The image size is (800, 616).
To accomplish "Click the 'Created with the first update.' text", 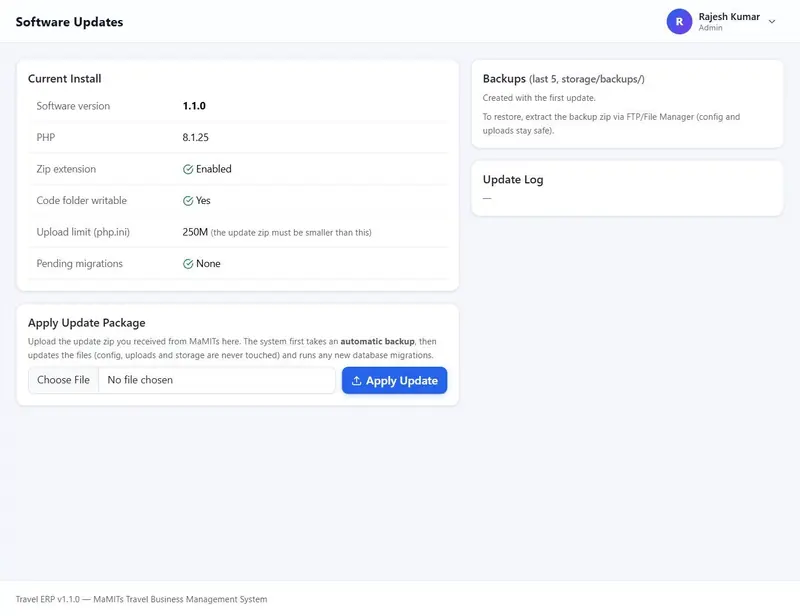I will pyautogui.click(x=539, y=98).
